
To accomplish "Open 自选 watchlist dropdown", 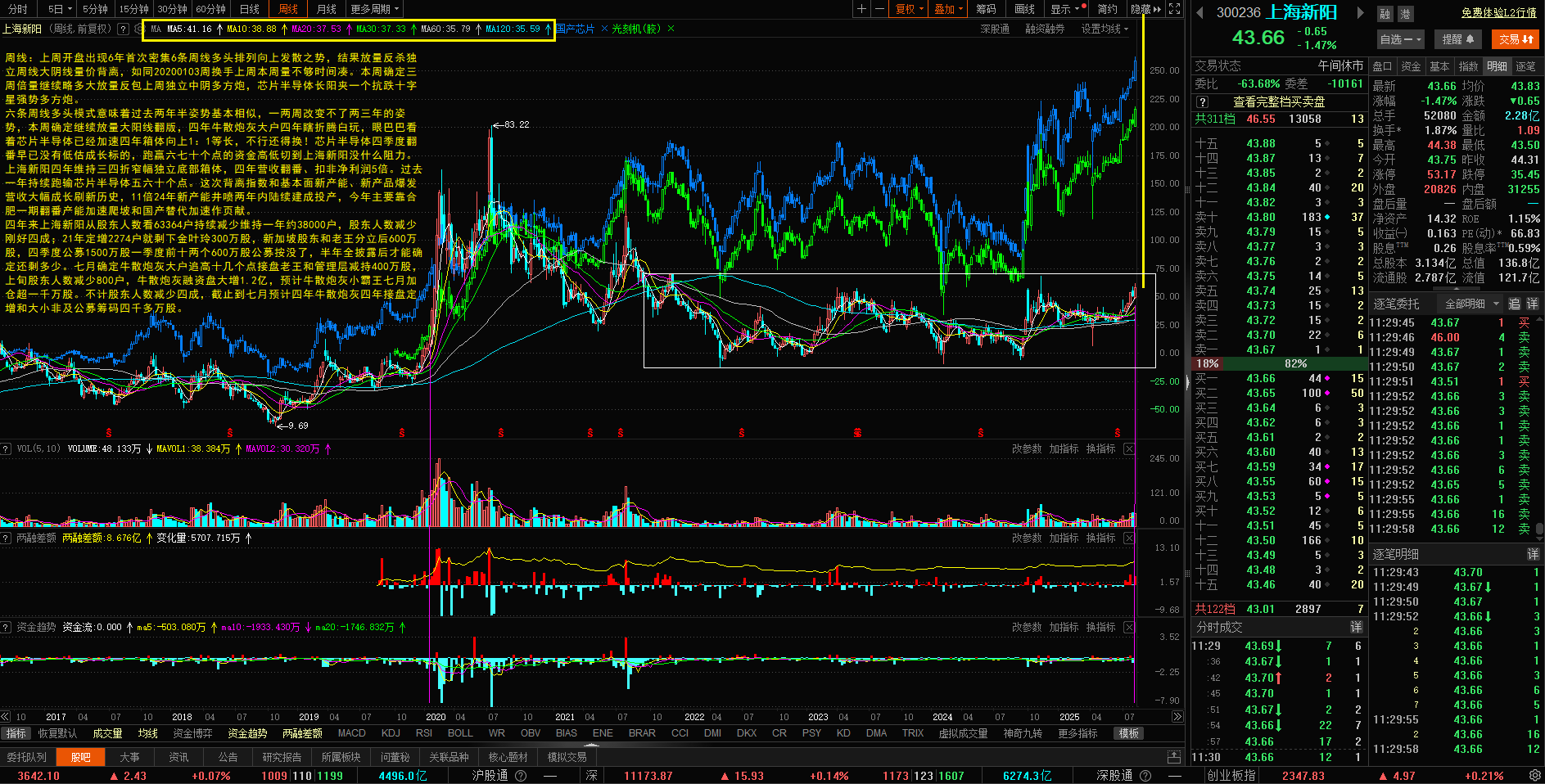I will tap(1401, 39).
